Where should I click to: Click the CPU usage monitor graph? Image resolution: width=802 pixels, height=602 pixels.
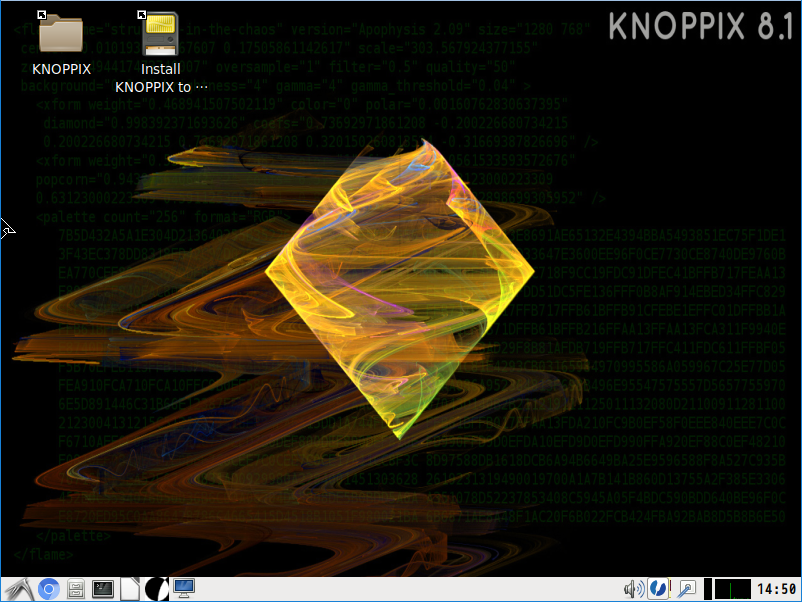[732, 589]
